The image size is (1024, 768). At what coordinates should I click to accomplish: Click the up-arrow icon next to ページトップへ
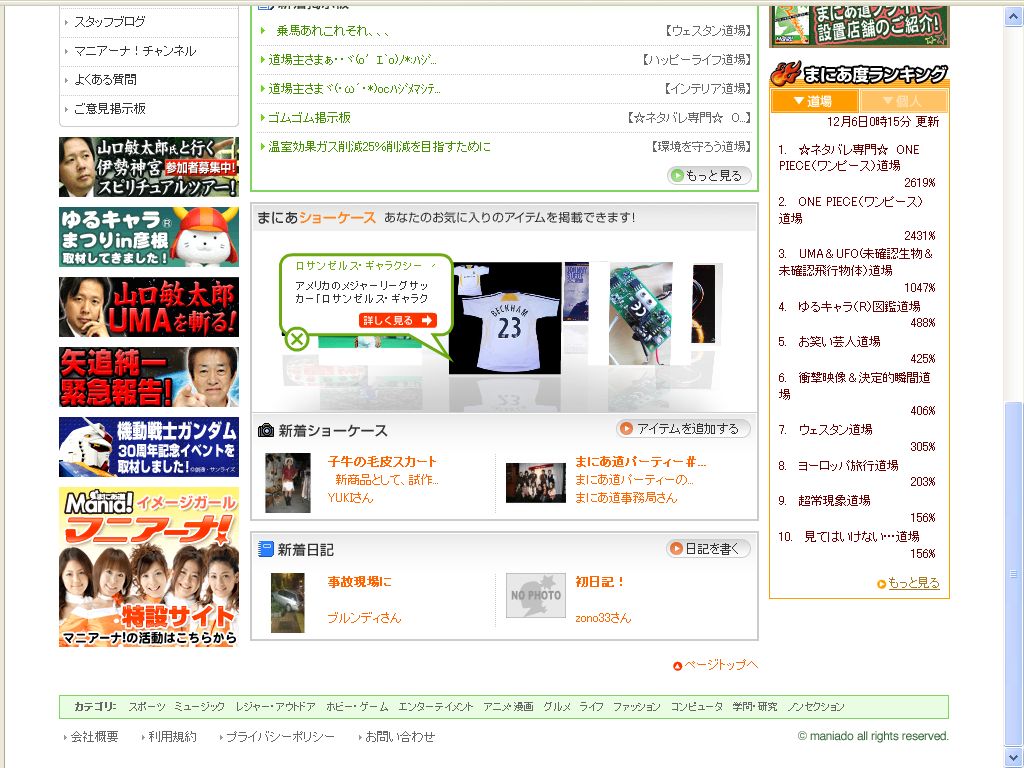pos(677,666)
